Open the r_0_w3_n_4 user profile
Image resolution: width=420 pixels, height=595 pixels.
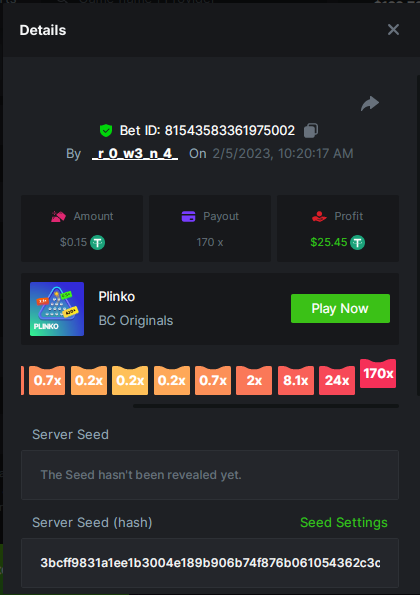[135, 153]
